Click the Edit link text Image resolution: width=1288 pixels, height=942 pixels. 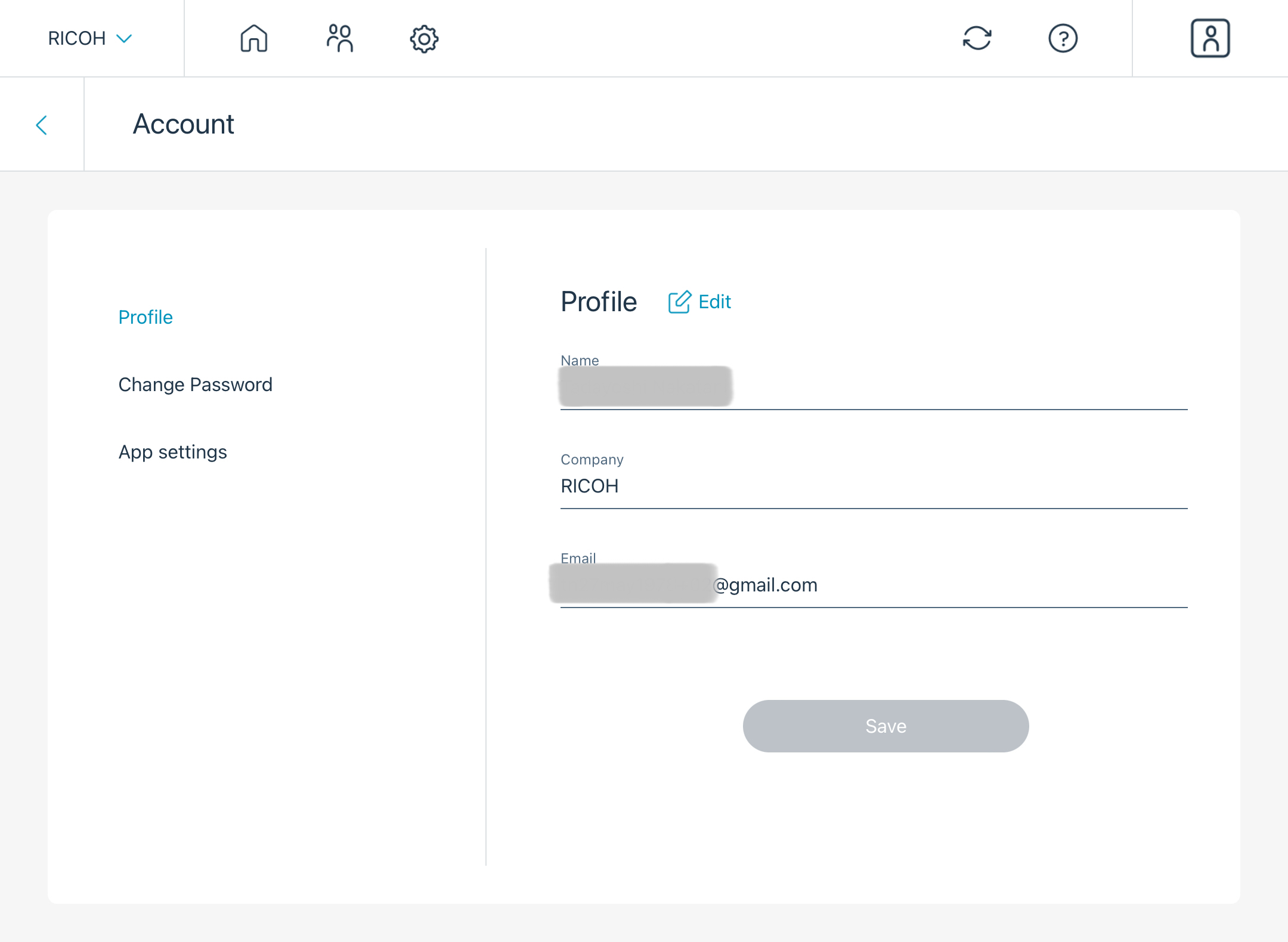714,302
